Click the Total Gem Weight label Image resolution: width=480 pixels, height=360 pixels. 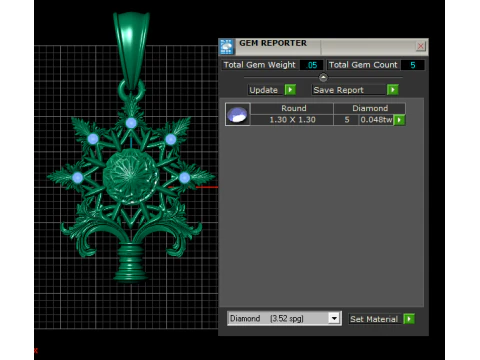point(259,65)
